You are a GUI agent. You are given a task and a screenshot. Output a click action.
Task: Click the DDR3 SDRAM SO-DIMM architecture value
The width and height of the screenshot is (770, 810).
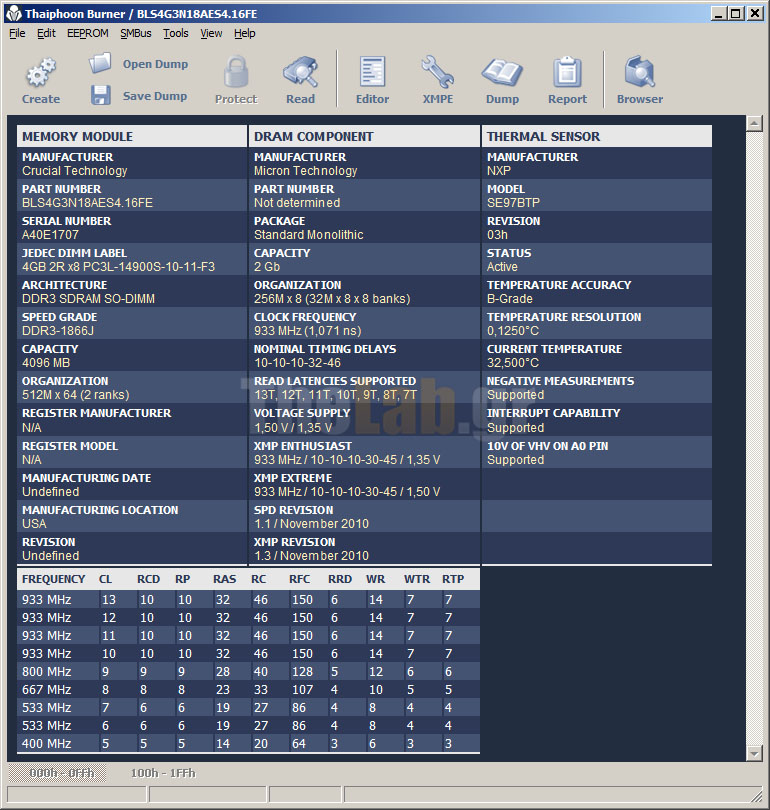[x=88, y=299]
